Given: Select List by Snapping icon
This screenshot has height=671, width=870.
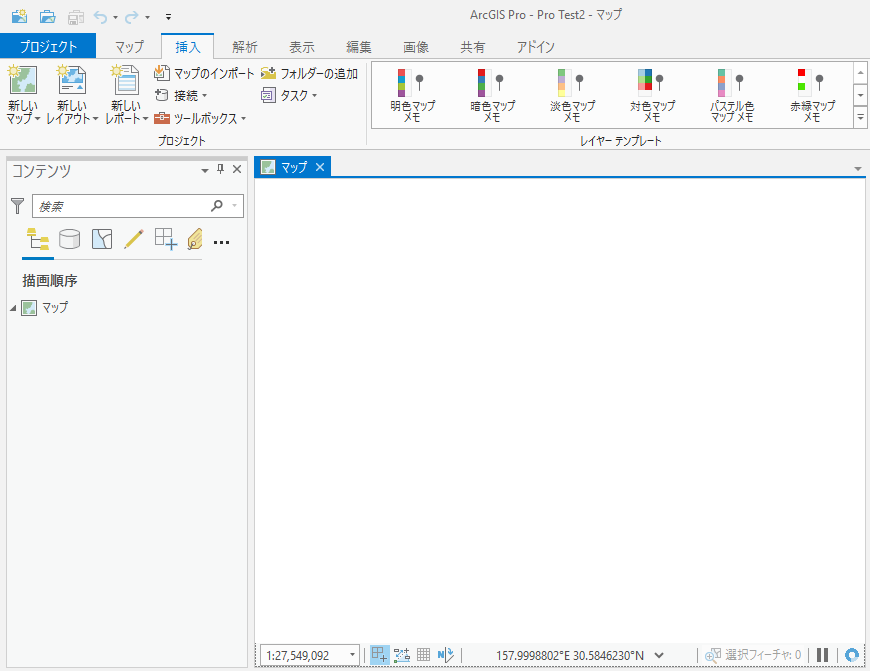Looking at the screenshot, I should [165, 239].
